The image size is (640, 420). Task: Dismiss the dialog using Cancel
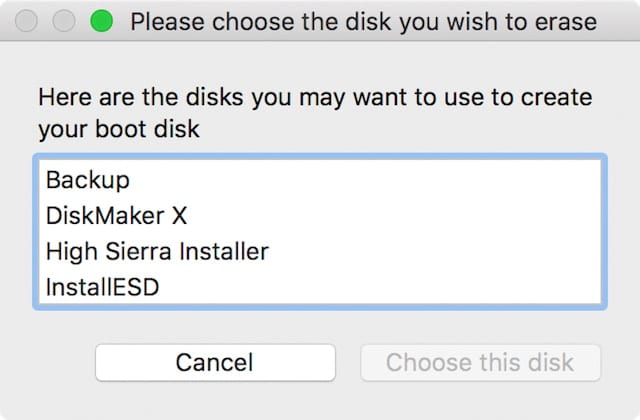(214, 362)
